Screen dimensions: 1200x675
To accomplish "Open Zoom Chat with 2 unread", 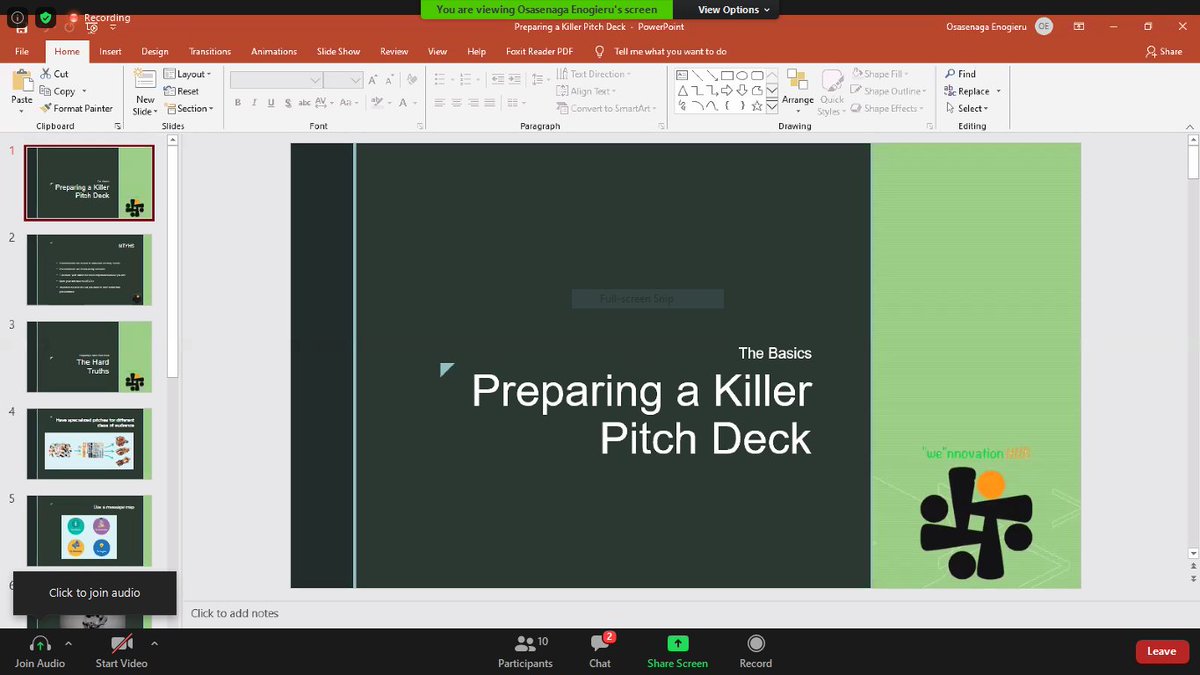I will [x=600, y=652].
